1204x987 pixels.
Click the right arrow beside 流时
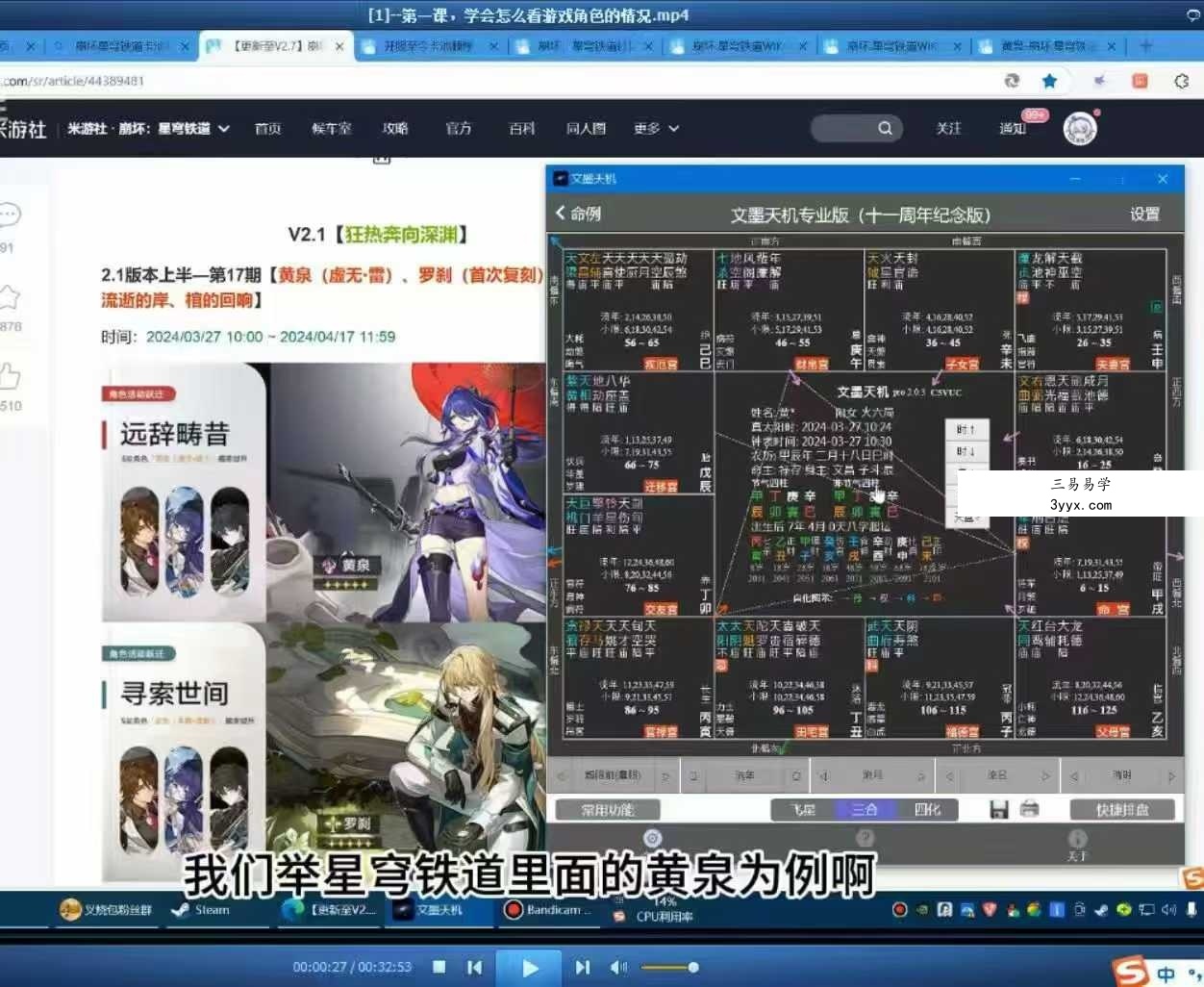[1170, 775]
